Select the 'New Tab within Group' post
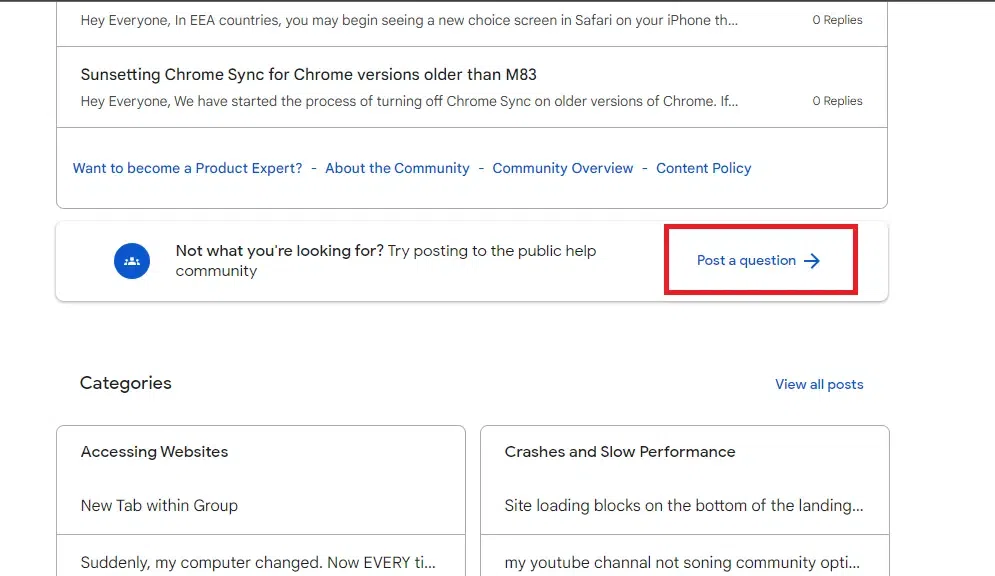995x576 pixels. click(x=159, y=506)
